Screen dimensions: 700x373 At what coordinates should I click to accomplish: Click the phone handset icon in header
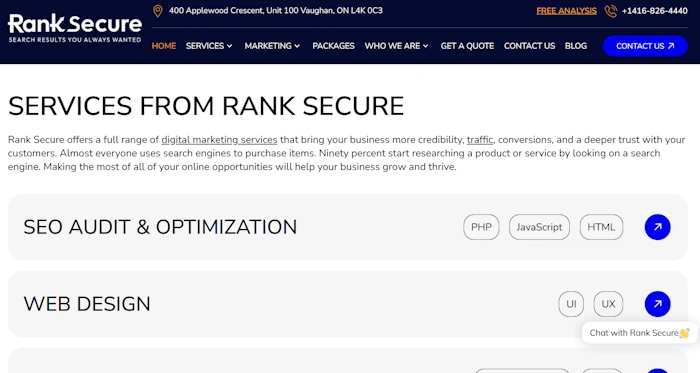click(611, 11)
